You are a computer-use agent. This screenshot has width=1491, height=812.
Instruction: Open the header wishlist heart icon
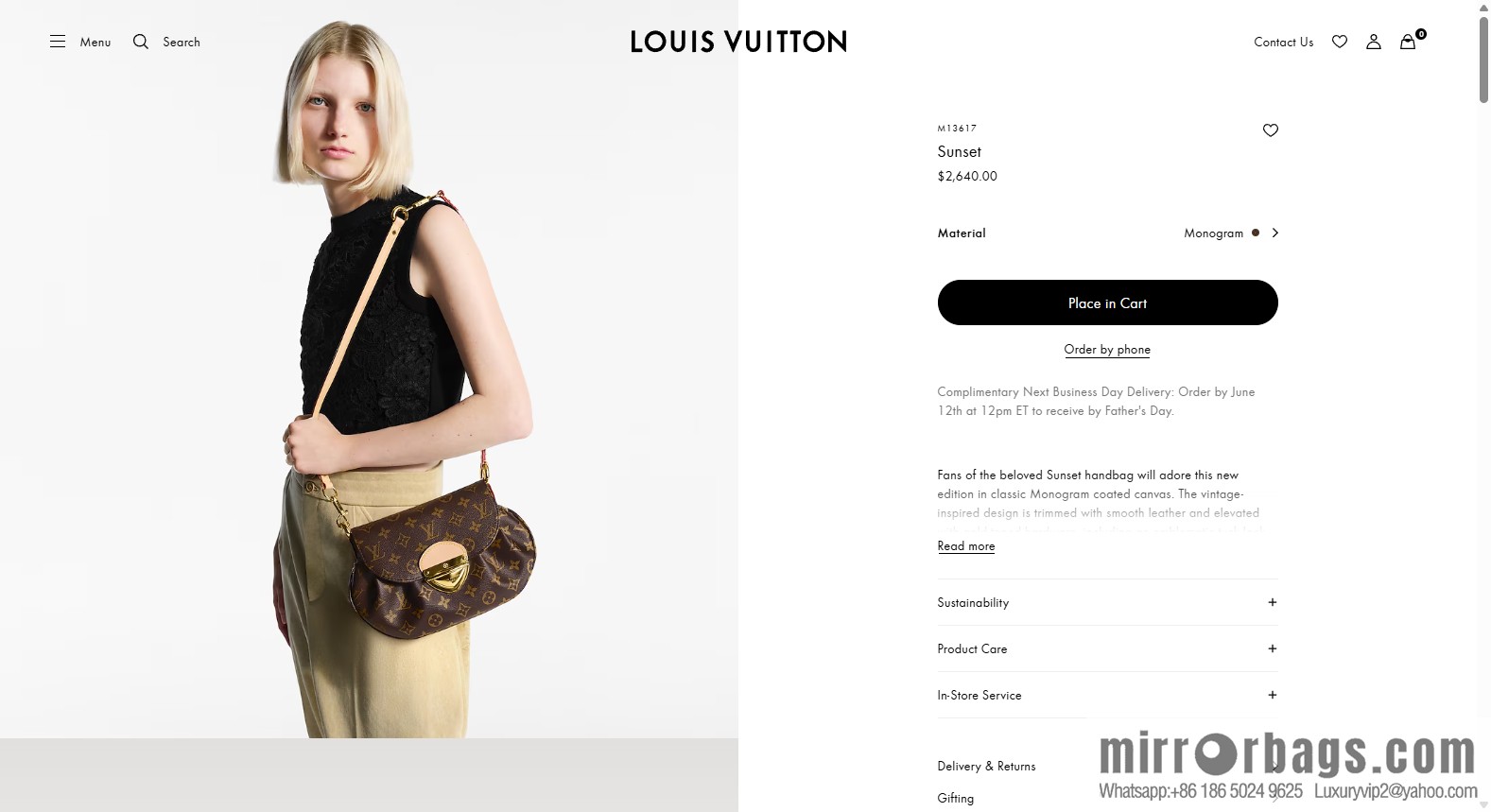click(x=1340, y=42)
